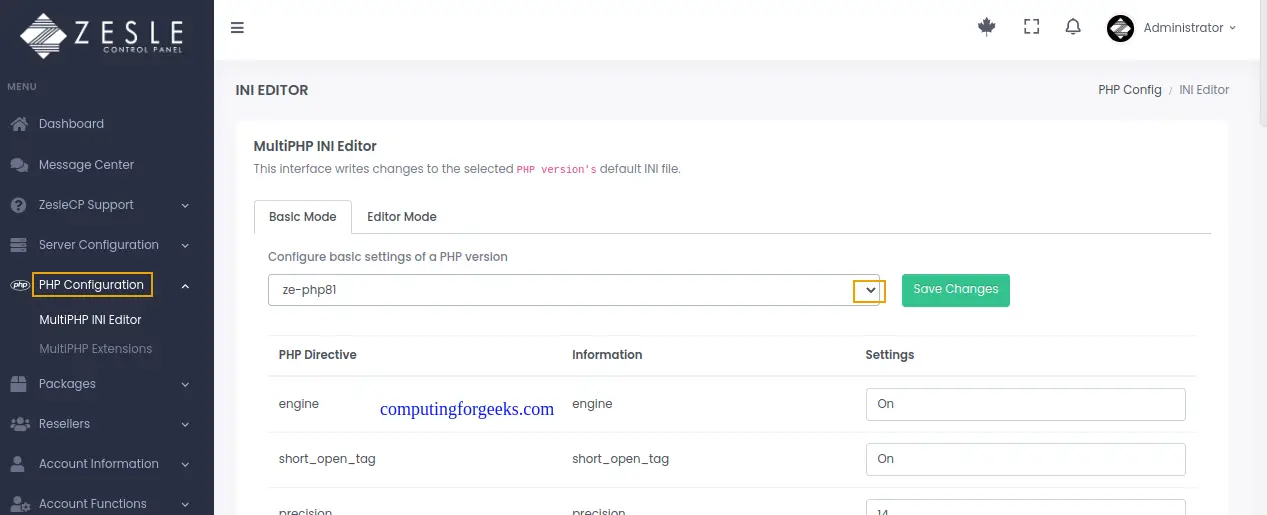
Task: Select the Basic Mode tab
Action: 303,217
